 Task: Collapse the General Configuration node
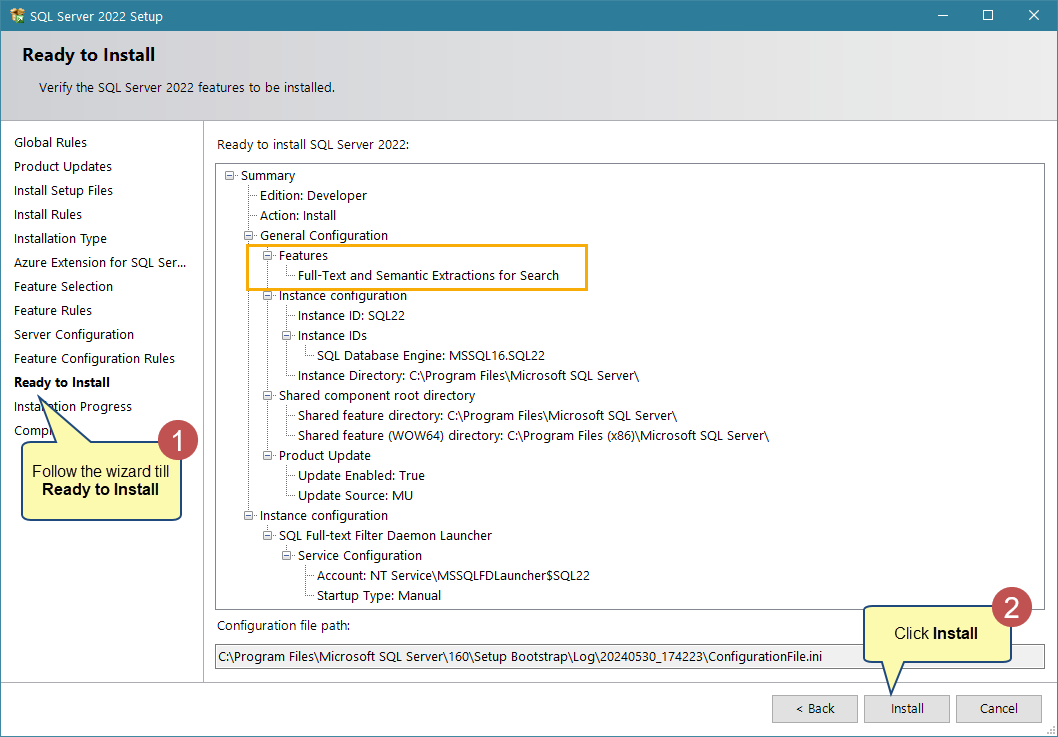point(249,236)
